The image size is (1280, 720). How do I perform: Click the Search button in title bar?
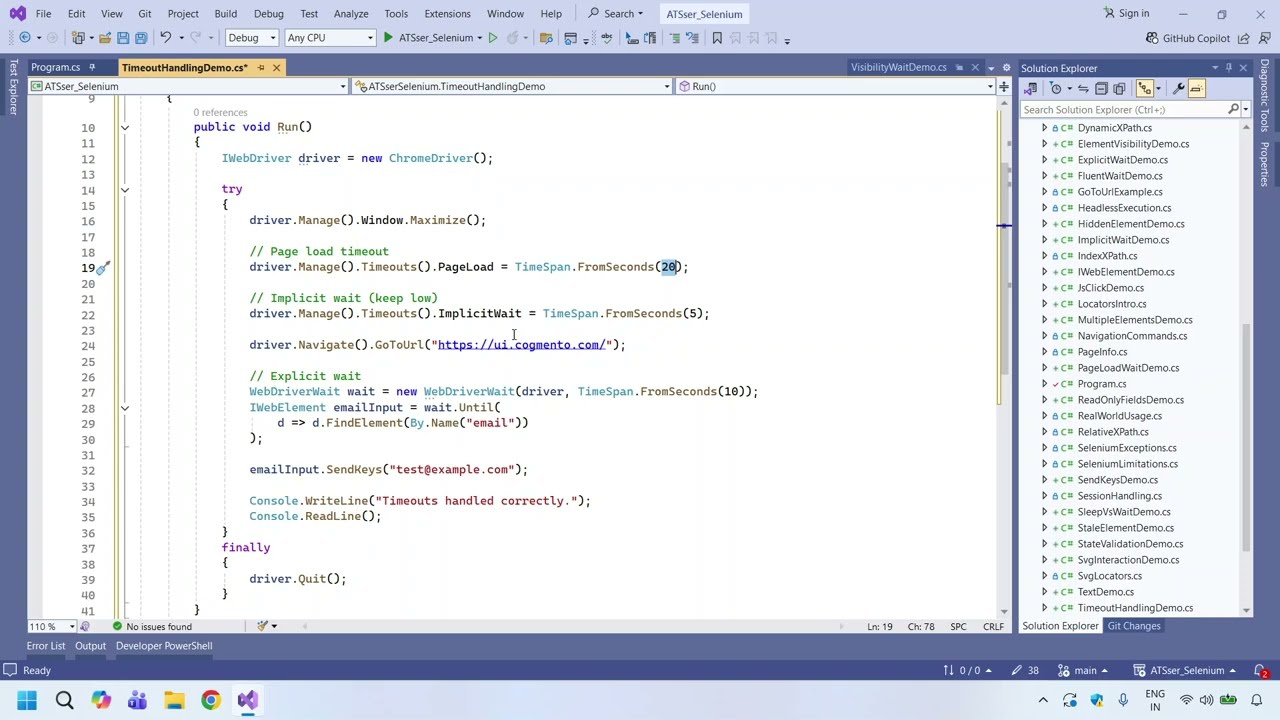coord(615,14)
